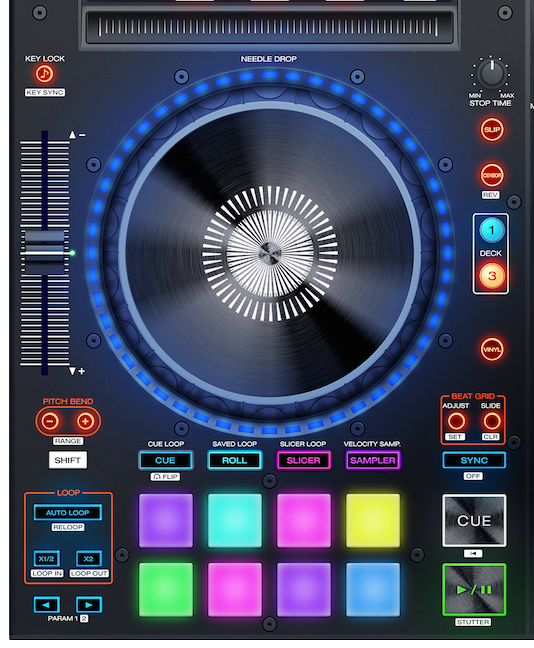Hit the blue bottom-row performance pad
This screenshot has height=648, width=534.
pos(373,590)
